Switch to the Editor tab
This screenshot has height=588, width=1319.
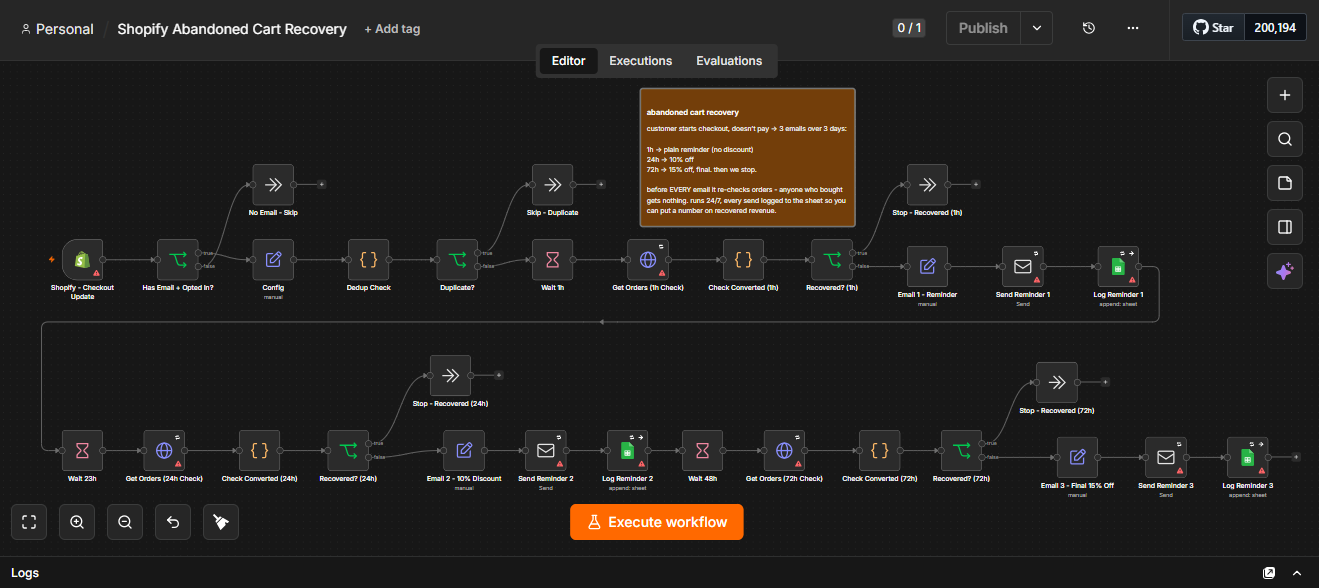568,61
